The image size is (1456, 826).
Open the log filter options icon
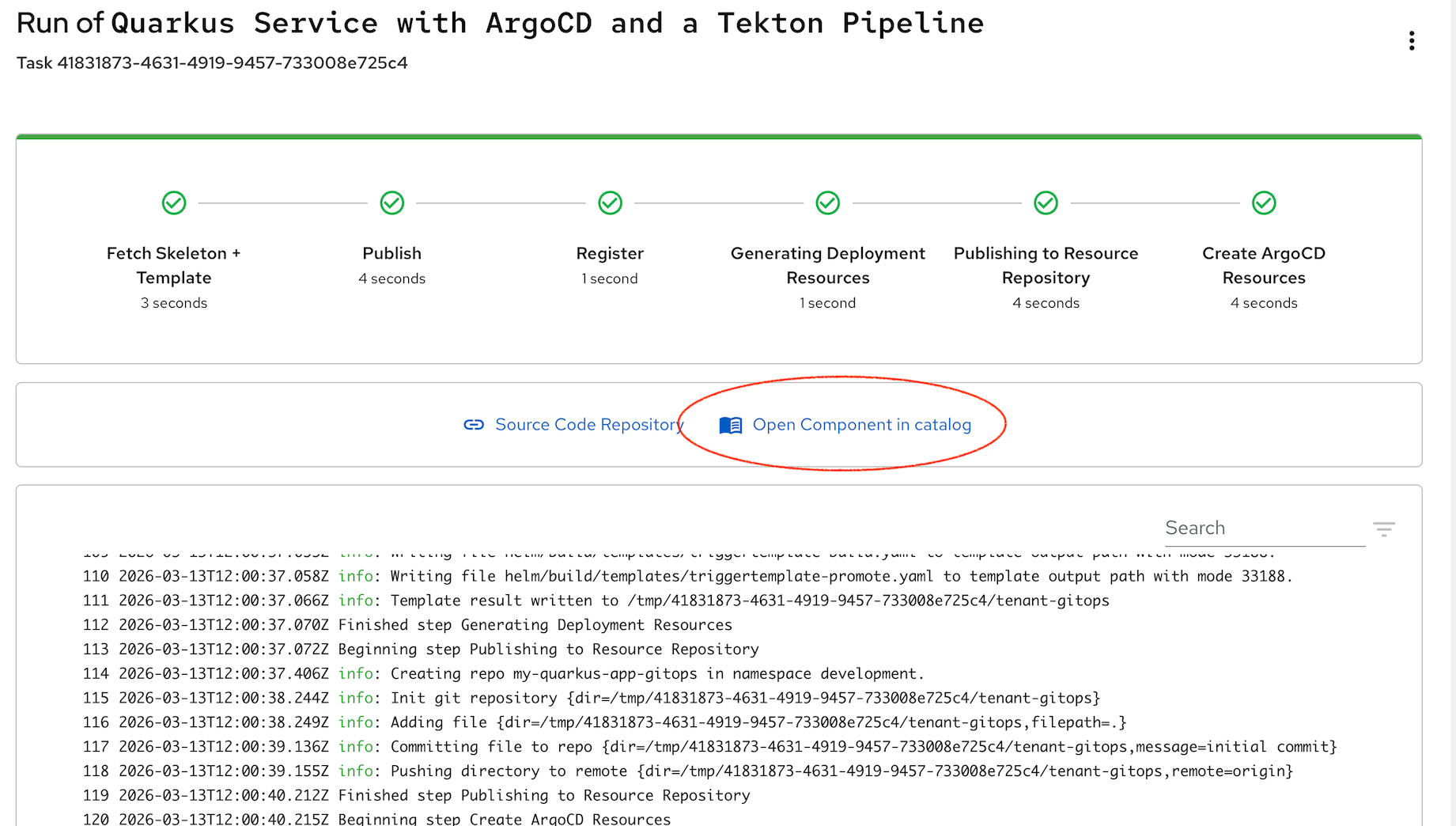(x=1383, y=529)
